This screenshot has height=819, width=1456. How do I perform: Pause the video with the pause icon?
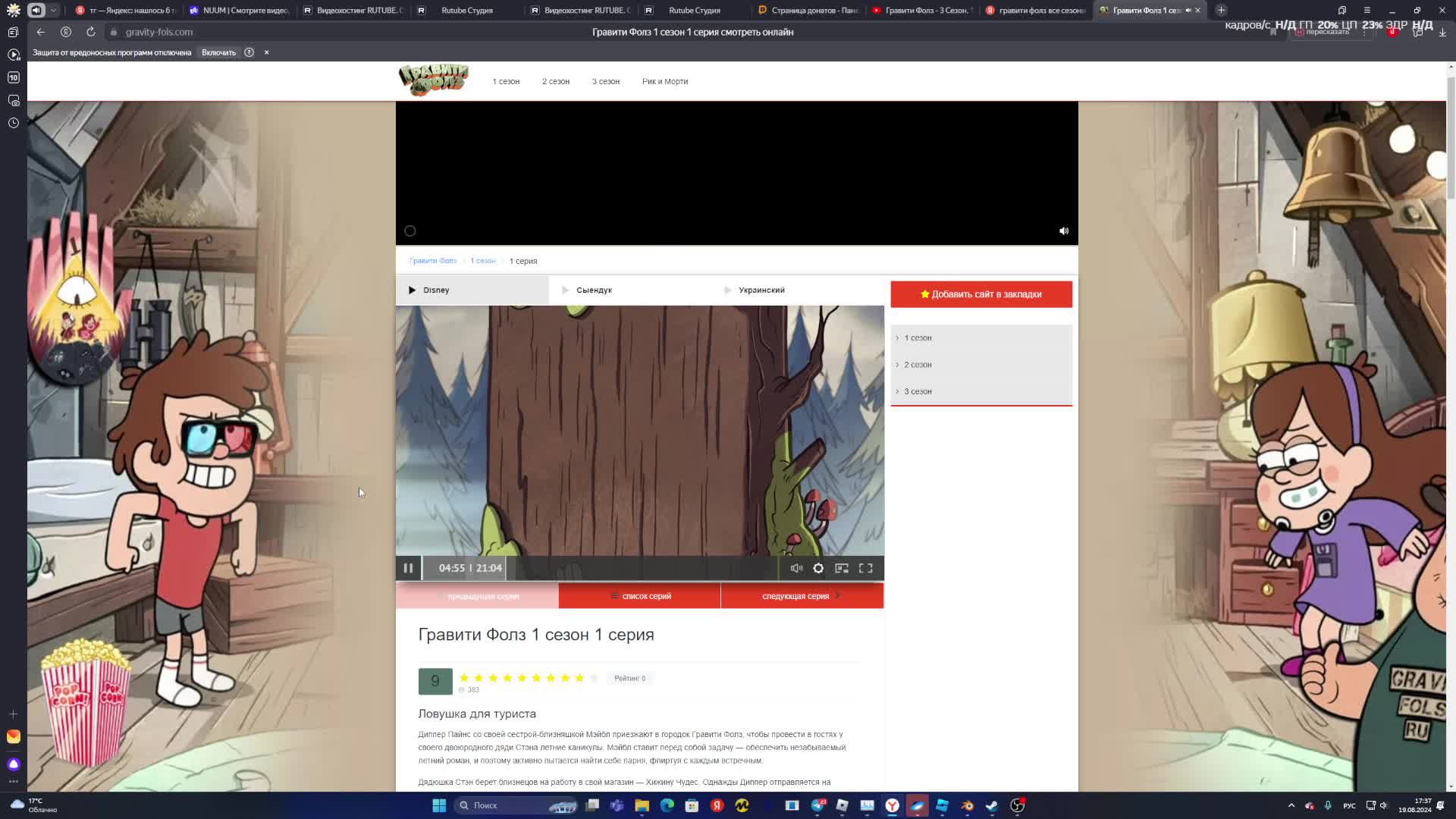pyautogui.click(x=408, y=568)
